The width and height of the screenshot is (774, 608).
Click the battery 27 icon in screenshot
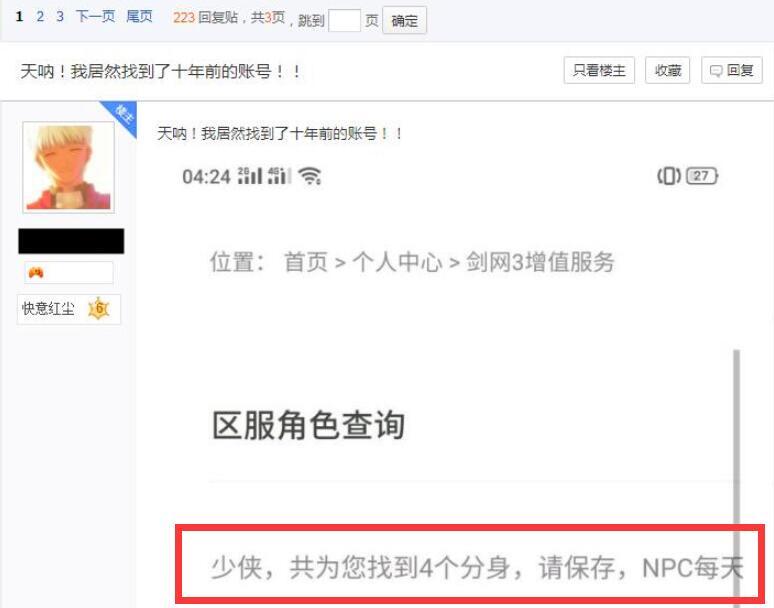(x=702, y=176)
